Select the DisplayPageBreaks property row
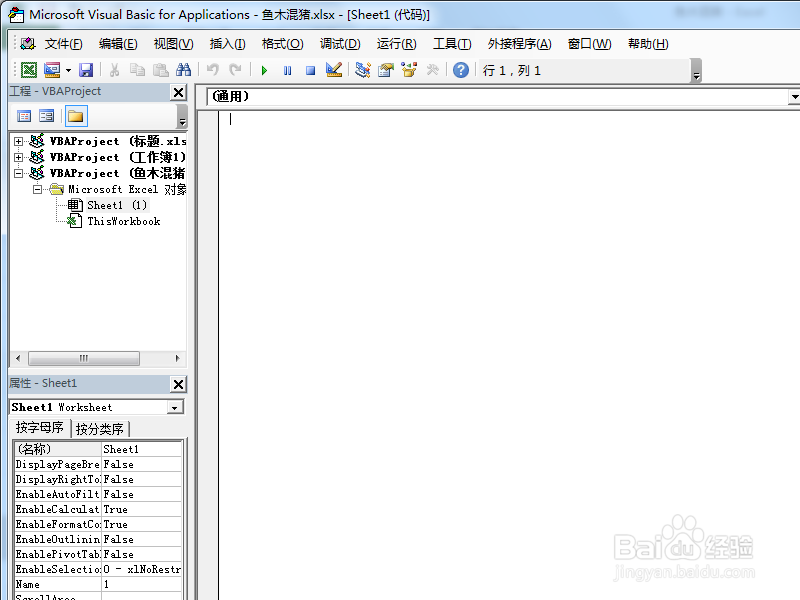Viewport: 800px width, 600px height. pos(98,464)
